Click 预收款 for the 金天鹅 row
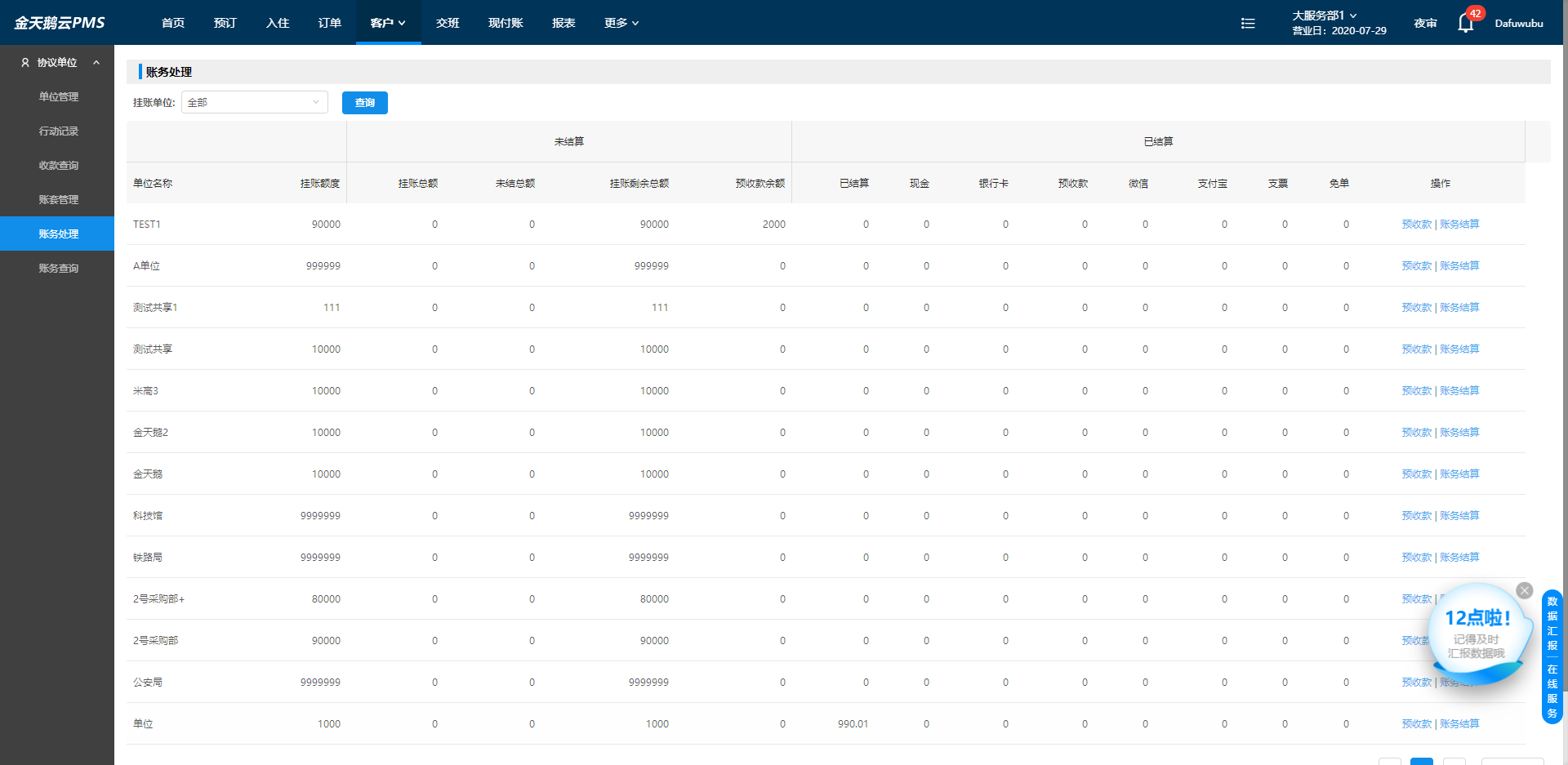Screen dimensions: 1568x765 1417,474
